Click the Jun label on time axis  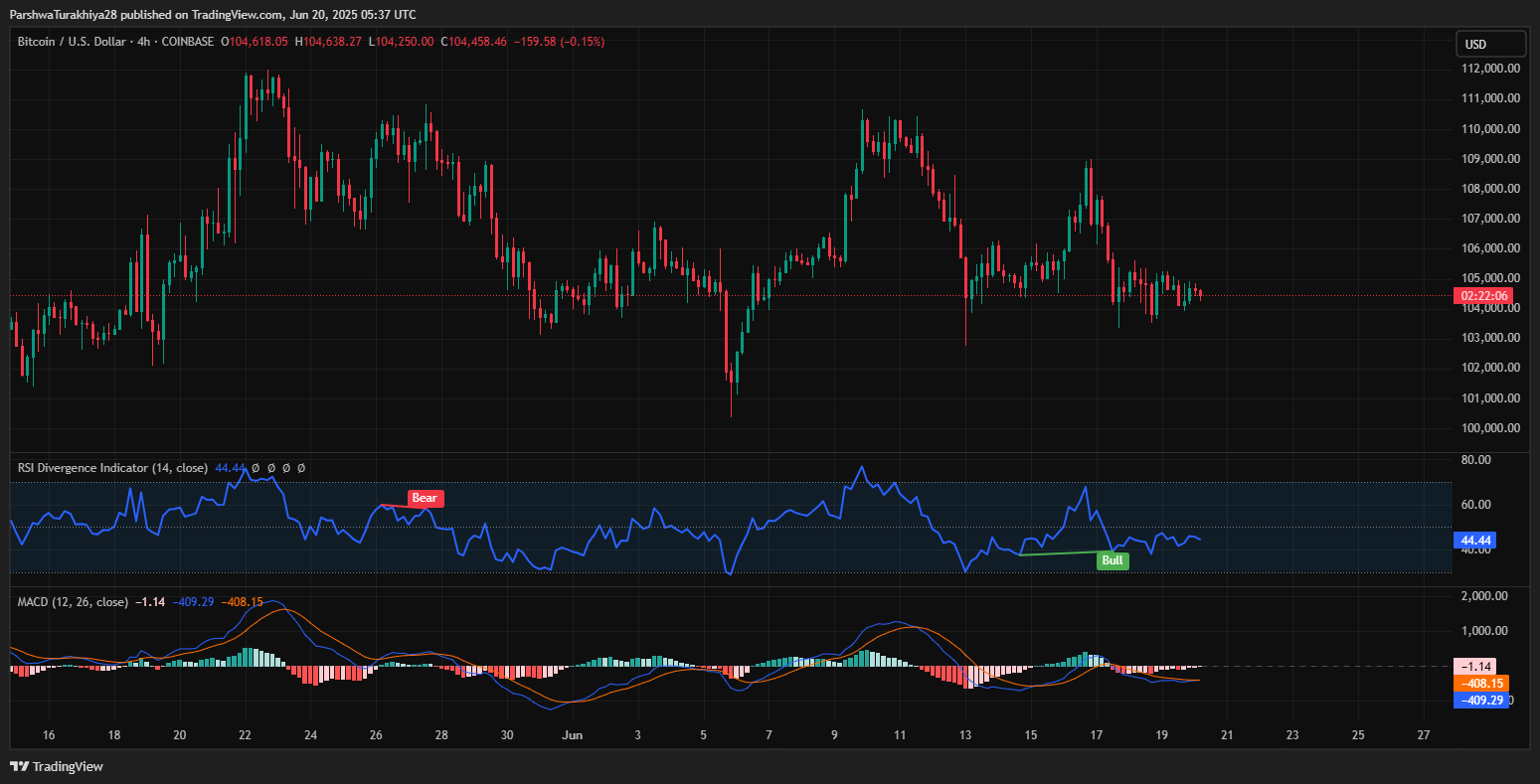(572, 735)
